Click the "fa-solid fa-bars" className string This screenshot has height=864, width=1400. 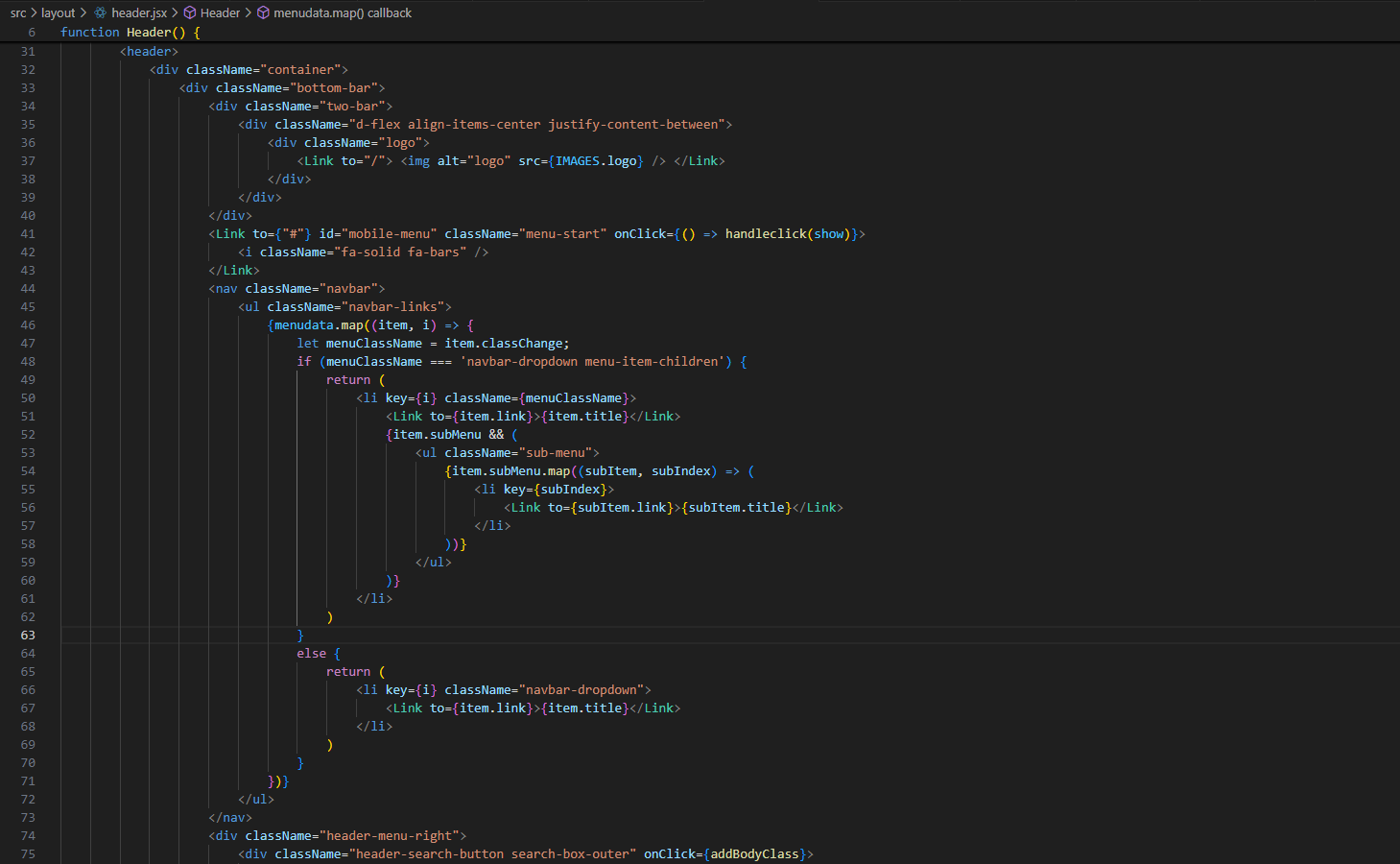tap(400, 252)
